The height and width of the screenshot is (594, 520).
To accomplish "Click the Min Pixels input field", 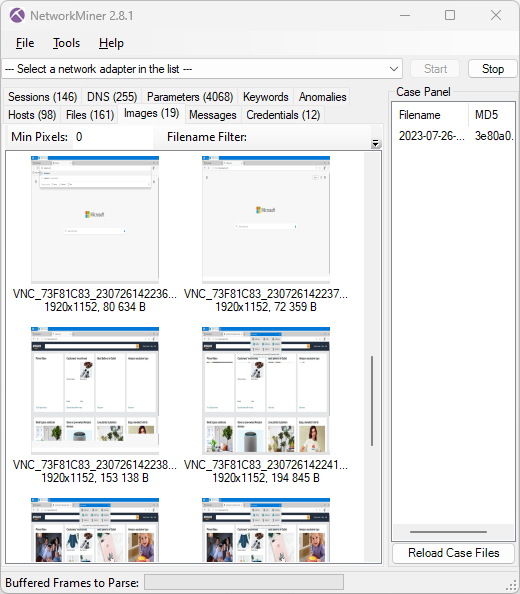I will coord(113,137).
